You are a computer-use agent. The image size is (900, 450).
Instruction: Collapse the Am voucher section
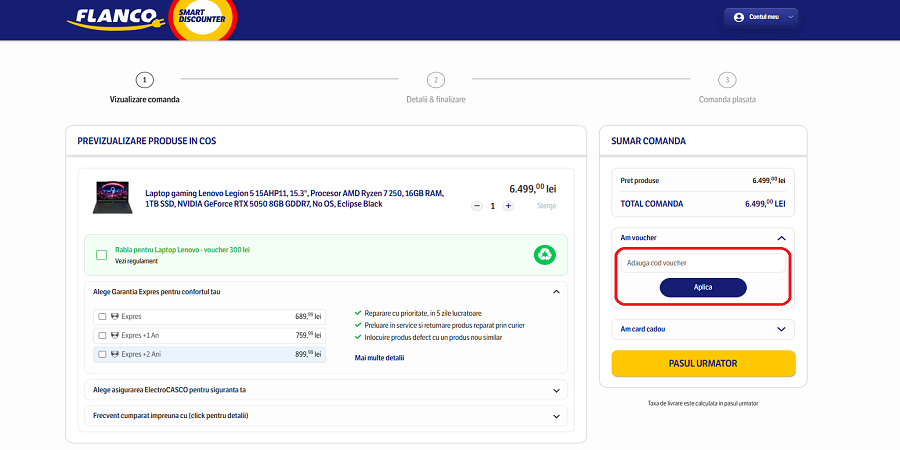pyautogui.click(x=781, y=238)
